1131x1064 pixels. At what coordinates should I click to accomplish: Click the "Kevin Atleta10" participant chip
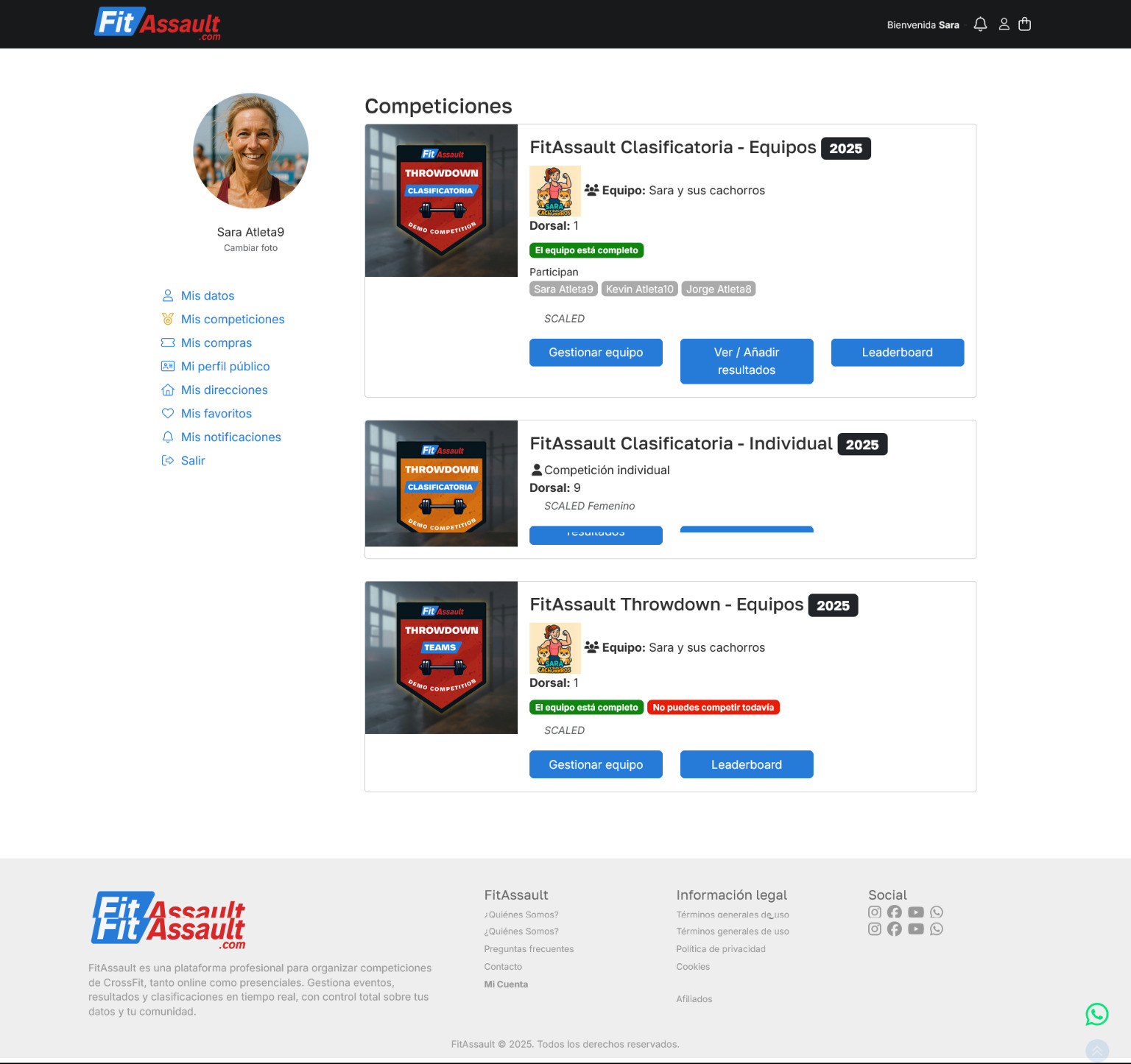coord(640,289)
